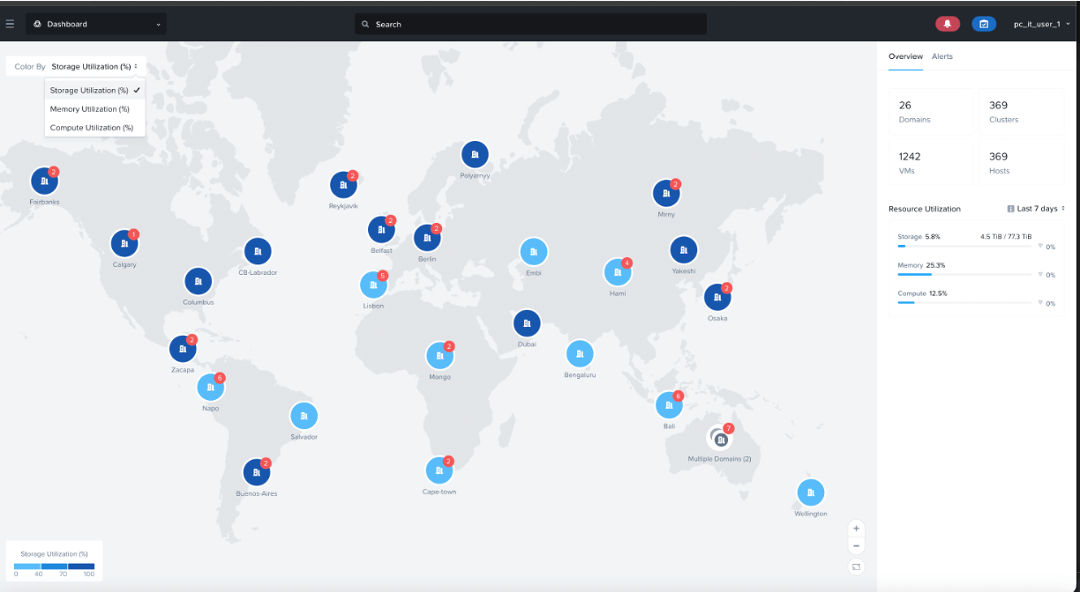Select Compute Utilization (%) as Color By option
This screenshot has height=592, width=1080.
tap(92, 127)
